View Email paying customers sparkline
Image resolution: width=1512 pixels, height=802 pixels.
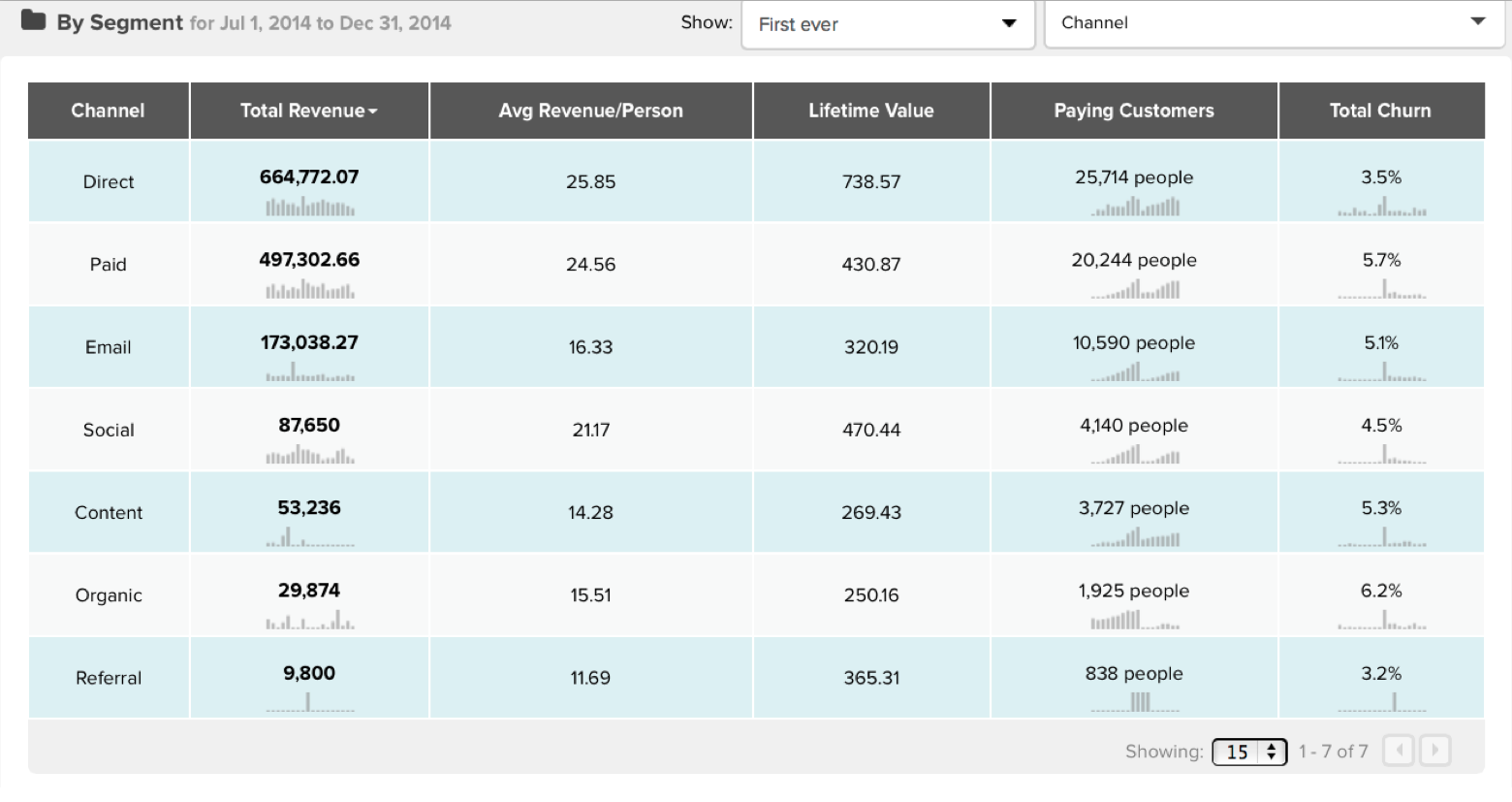1135,371
